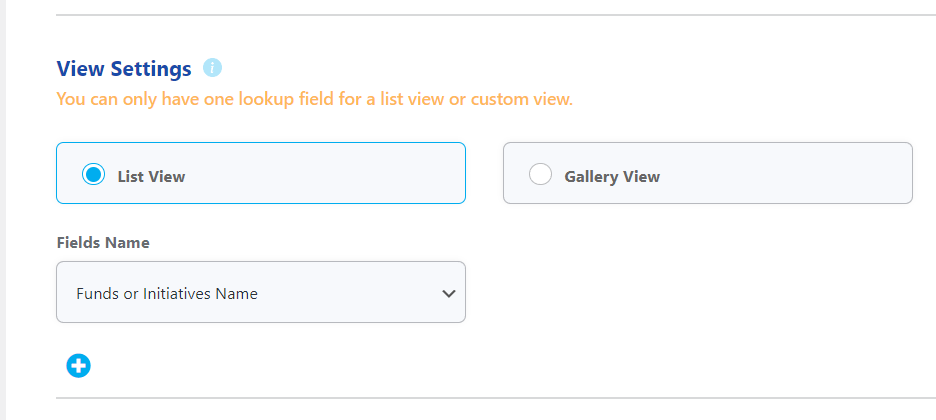Click the Funds or Initiatives Name selected value
The height and width of the screenshot is (420, 936).
click(167, 294)
